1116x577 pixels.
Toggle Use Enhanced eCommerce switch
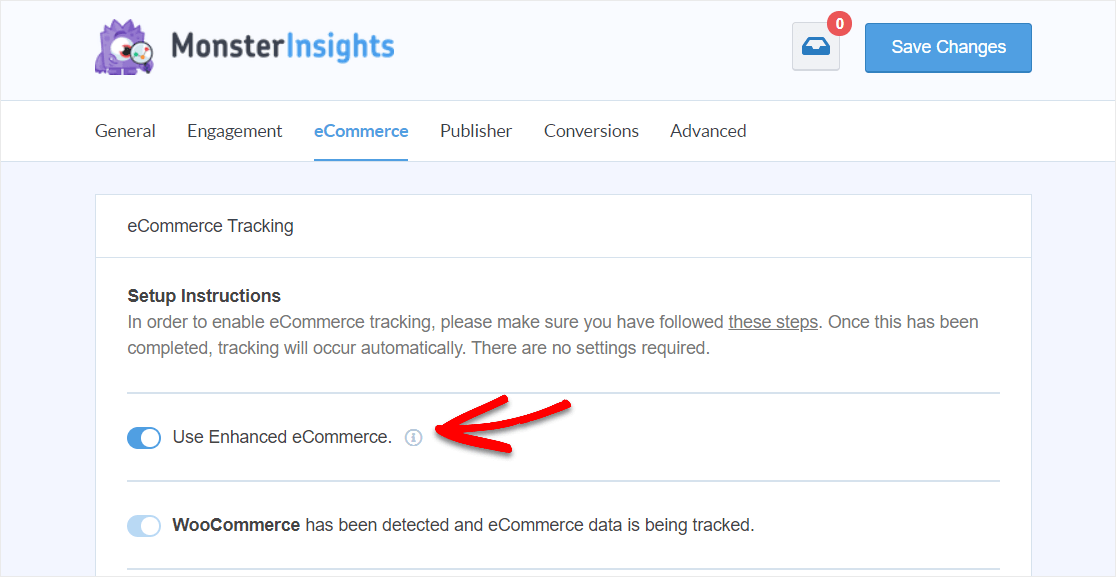tap(144, 438)
